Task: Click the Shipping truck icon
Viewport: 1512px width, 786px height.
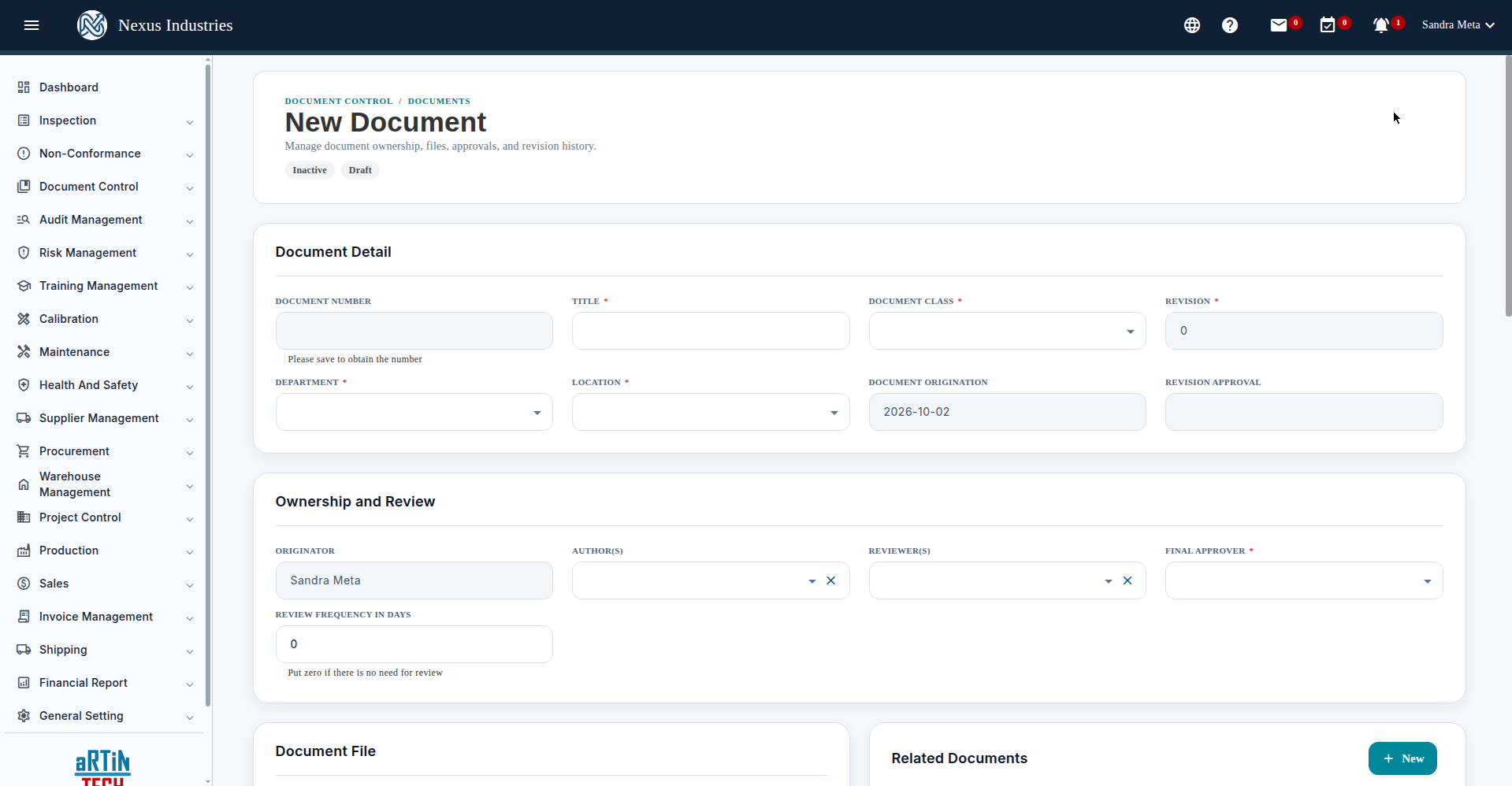Action: (x=24, y=650)
